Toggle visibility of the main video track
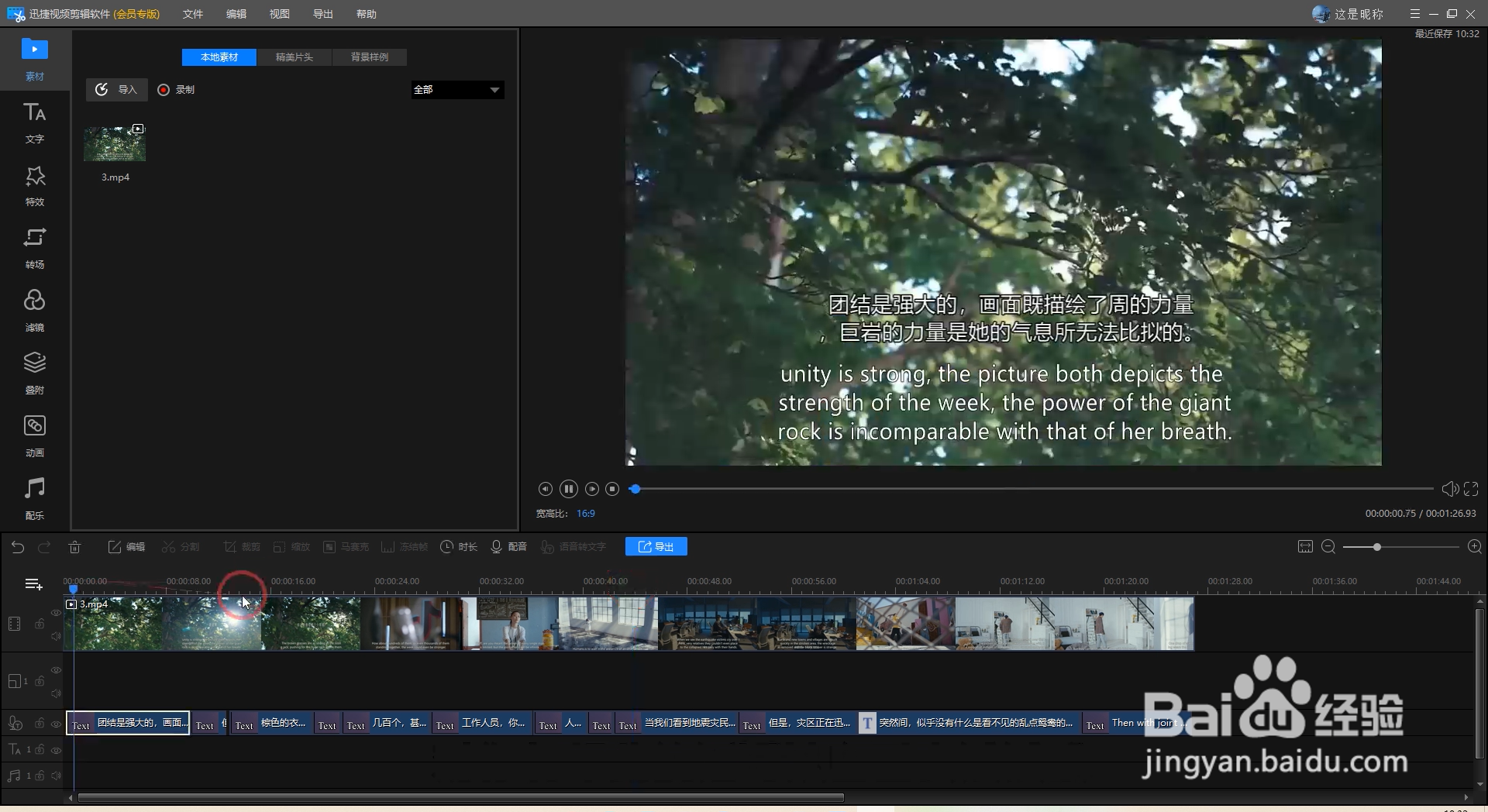 pos(56,612)
